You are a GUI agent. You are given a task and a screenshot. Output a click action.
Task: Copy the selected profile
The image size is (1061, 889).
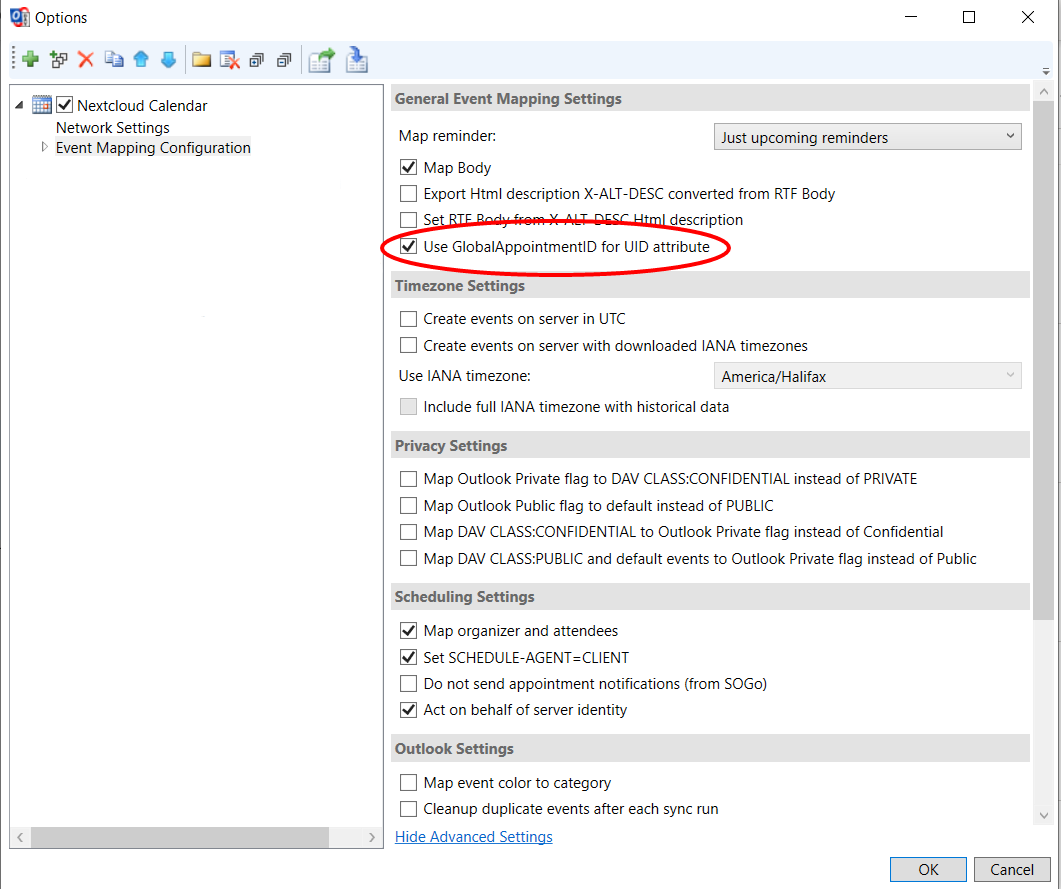pos(114,60)
